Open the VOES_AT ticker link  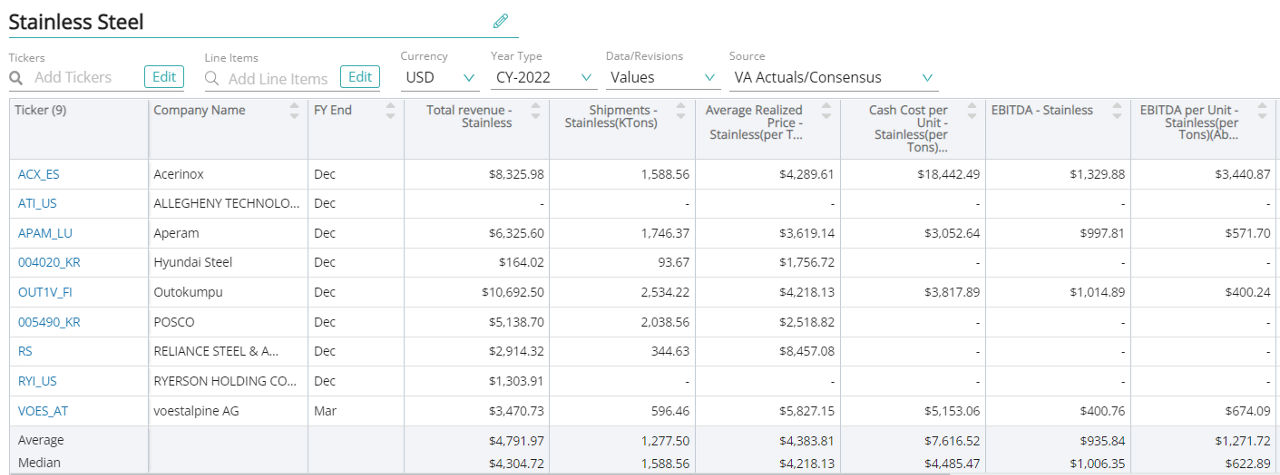click(43, 411)
